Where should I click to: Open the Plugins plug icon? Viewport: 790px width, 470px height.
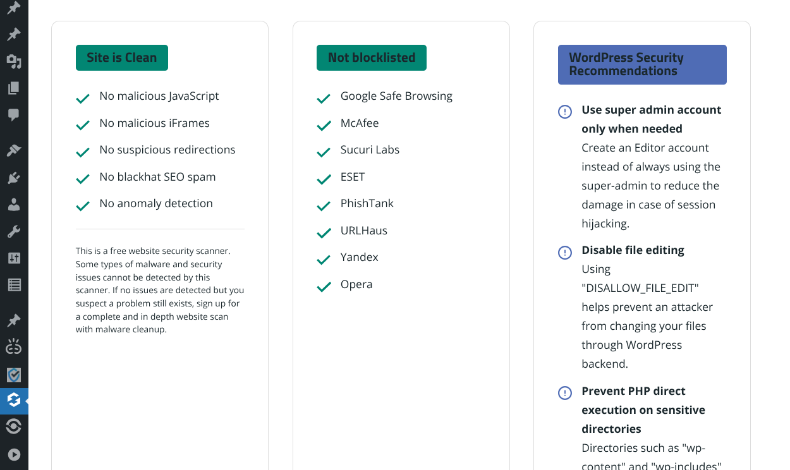(14, 177)
